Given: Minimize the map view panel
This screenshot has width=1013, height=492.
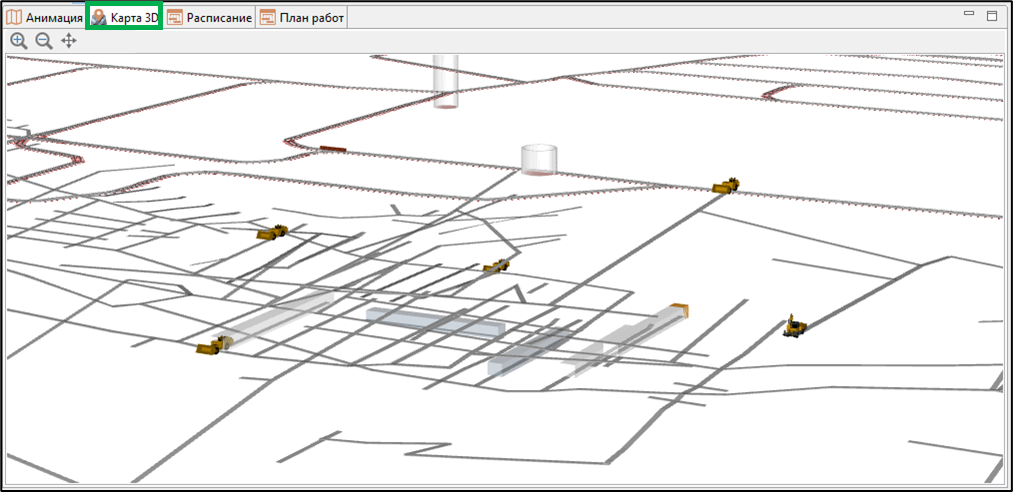Looking at the screenshot, I should point(968,14).
